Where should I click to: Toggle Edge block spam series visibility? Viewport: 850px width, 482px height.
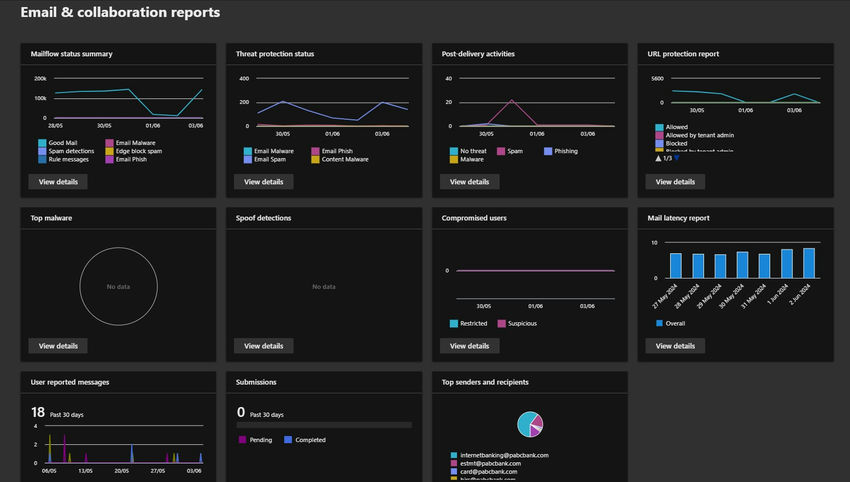pos(136,151)
